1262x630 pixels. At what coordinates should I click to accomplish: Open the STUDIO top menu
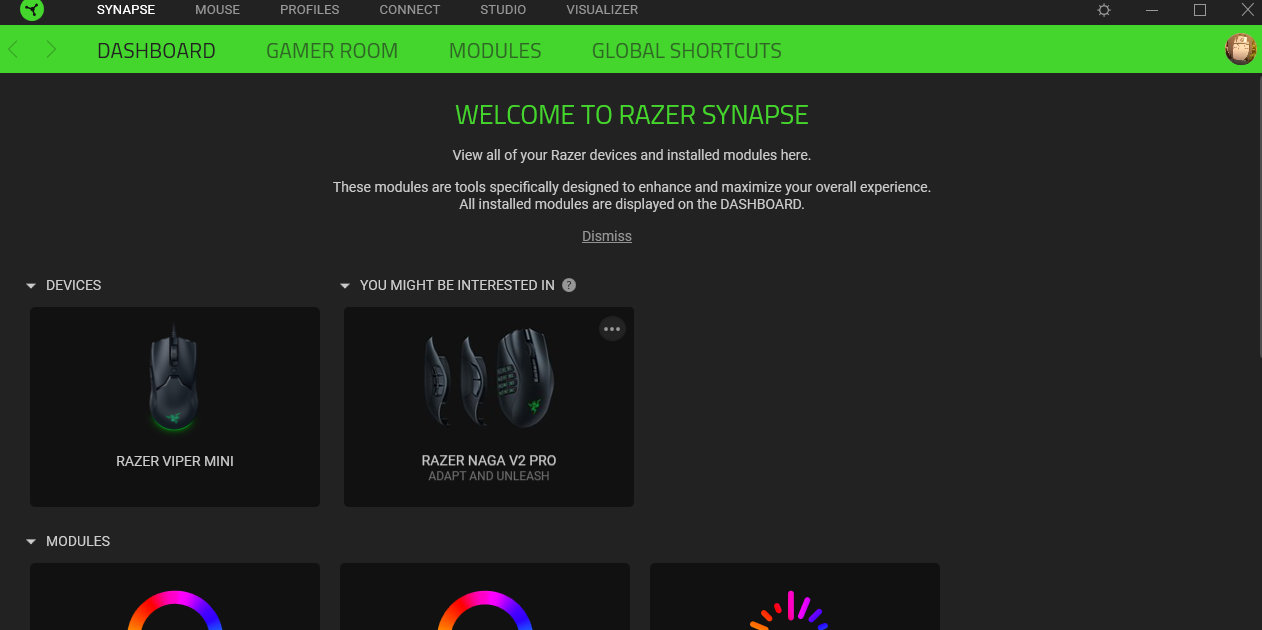coord(503,10)
